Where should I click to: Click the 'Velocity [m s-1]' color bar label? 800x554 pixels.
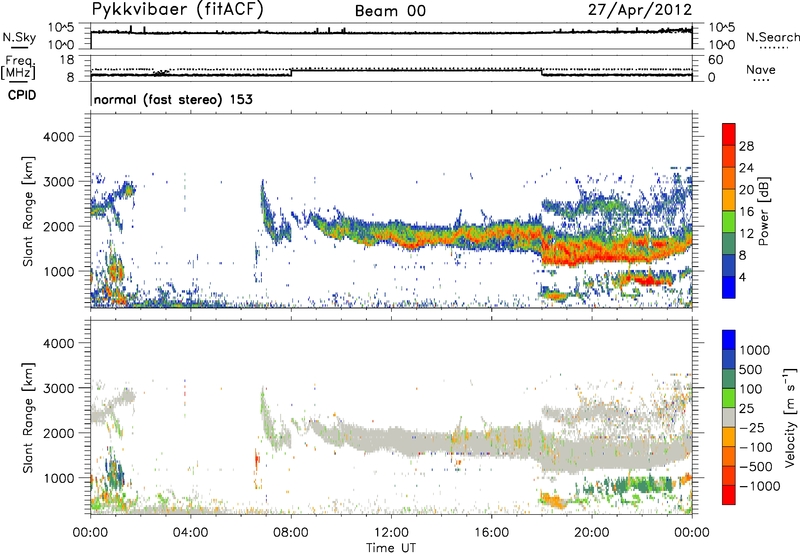790,417
